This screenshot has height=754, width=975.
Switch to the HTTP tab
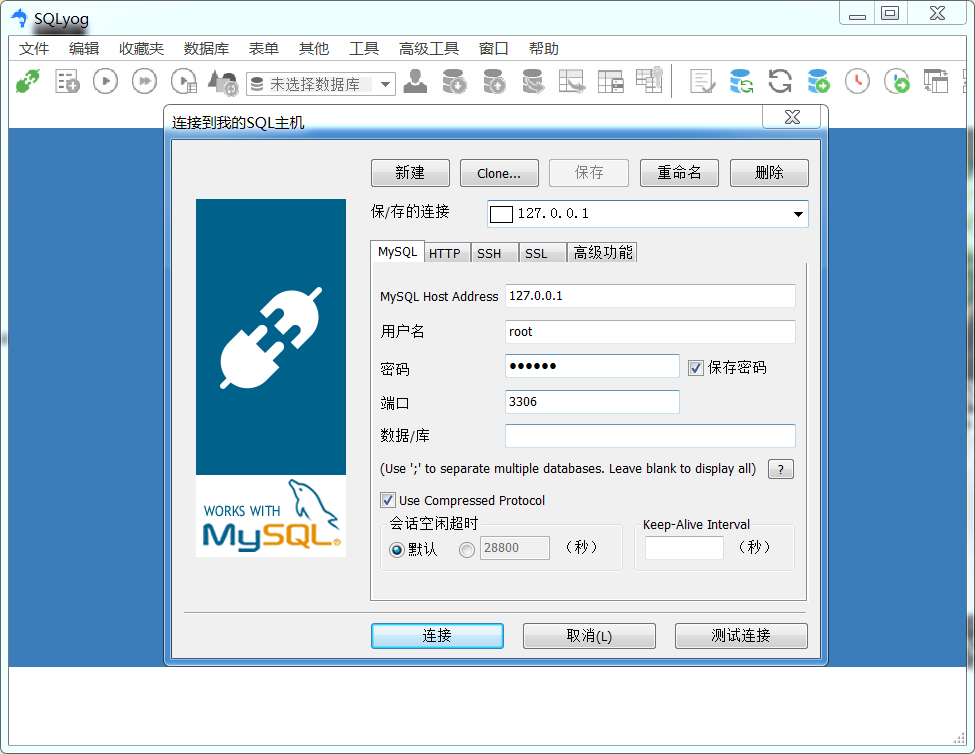pyautogui.click(x=445, y=253)
